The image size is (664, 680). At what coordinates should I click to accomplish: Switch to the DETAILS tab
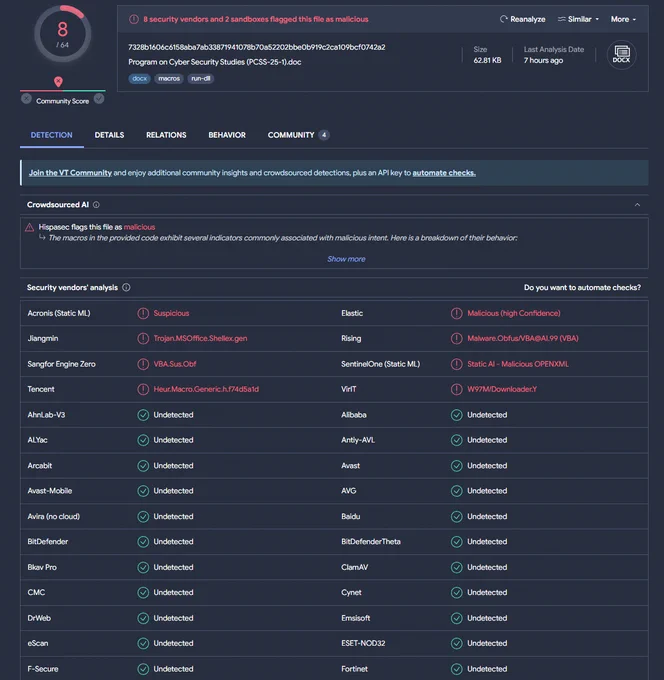coord(109,135)
